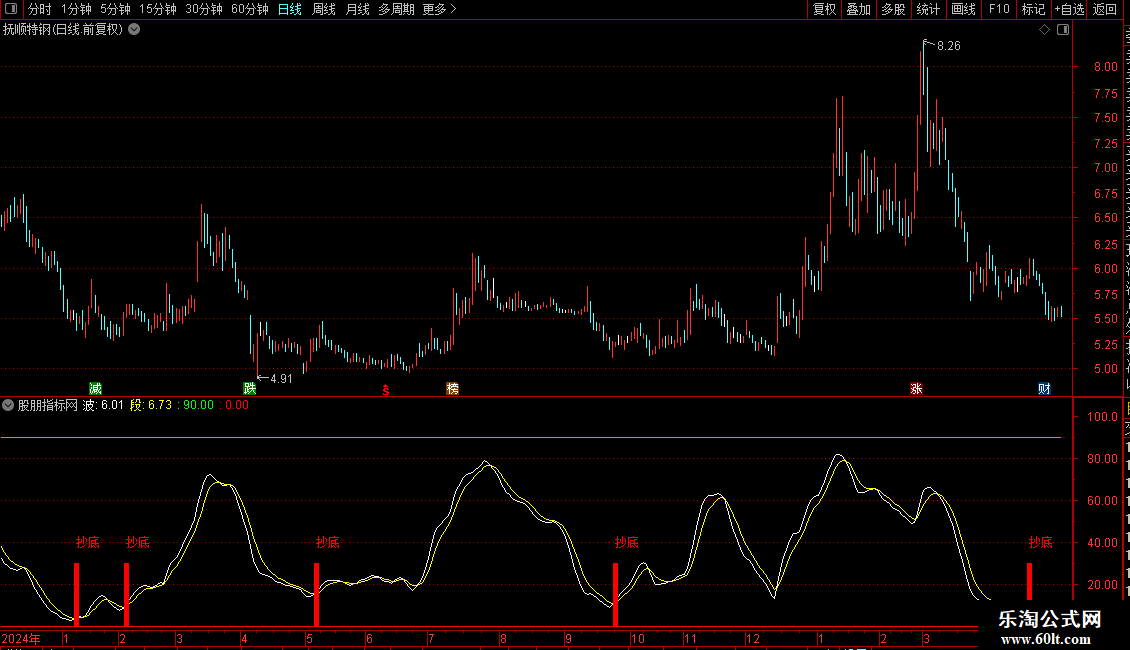This screenshot has width=1130, height=650.
Task: Click the 标记 mark button
Action: point(1033,9)
